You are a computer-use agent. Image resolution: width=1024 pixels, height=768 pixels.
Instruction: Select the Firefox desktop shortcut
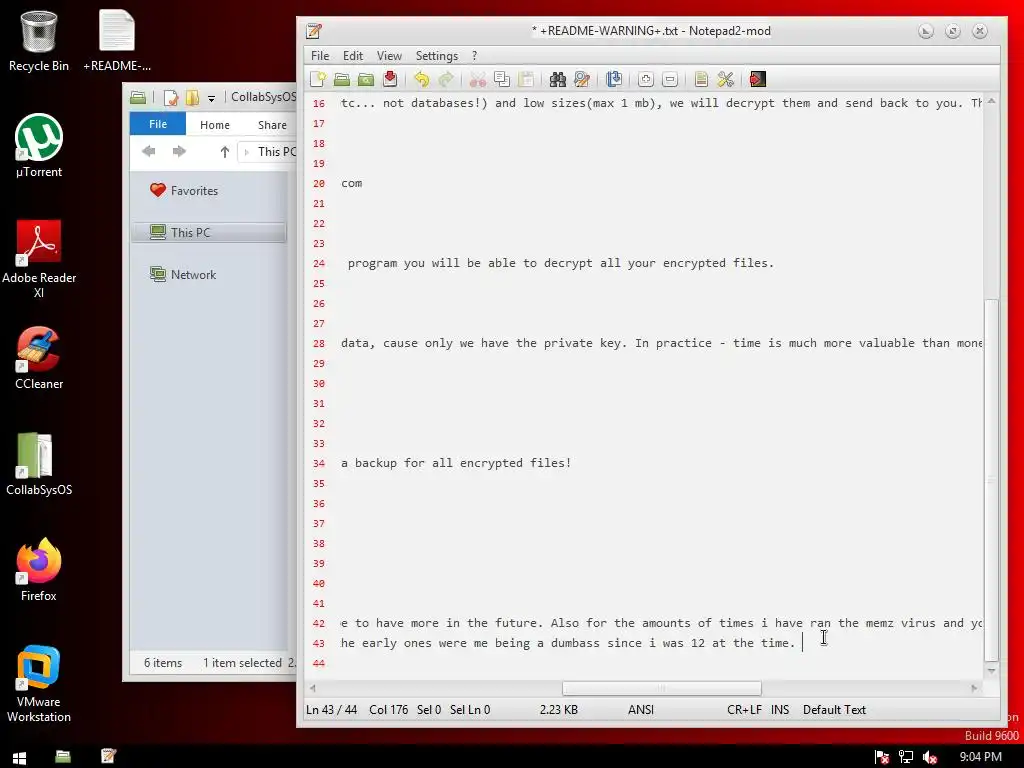click(x=39, y=570)
